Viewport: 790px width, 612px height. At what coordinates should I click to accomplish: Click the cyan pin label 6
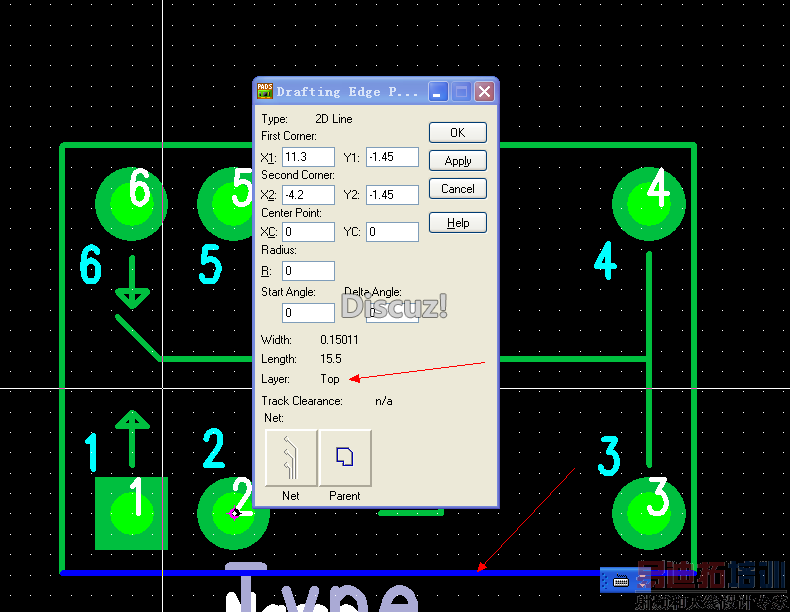[91, 264]
